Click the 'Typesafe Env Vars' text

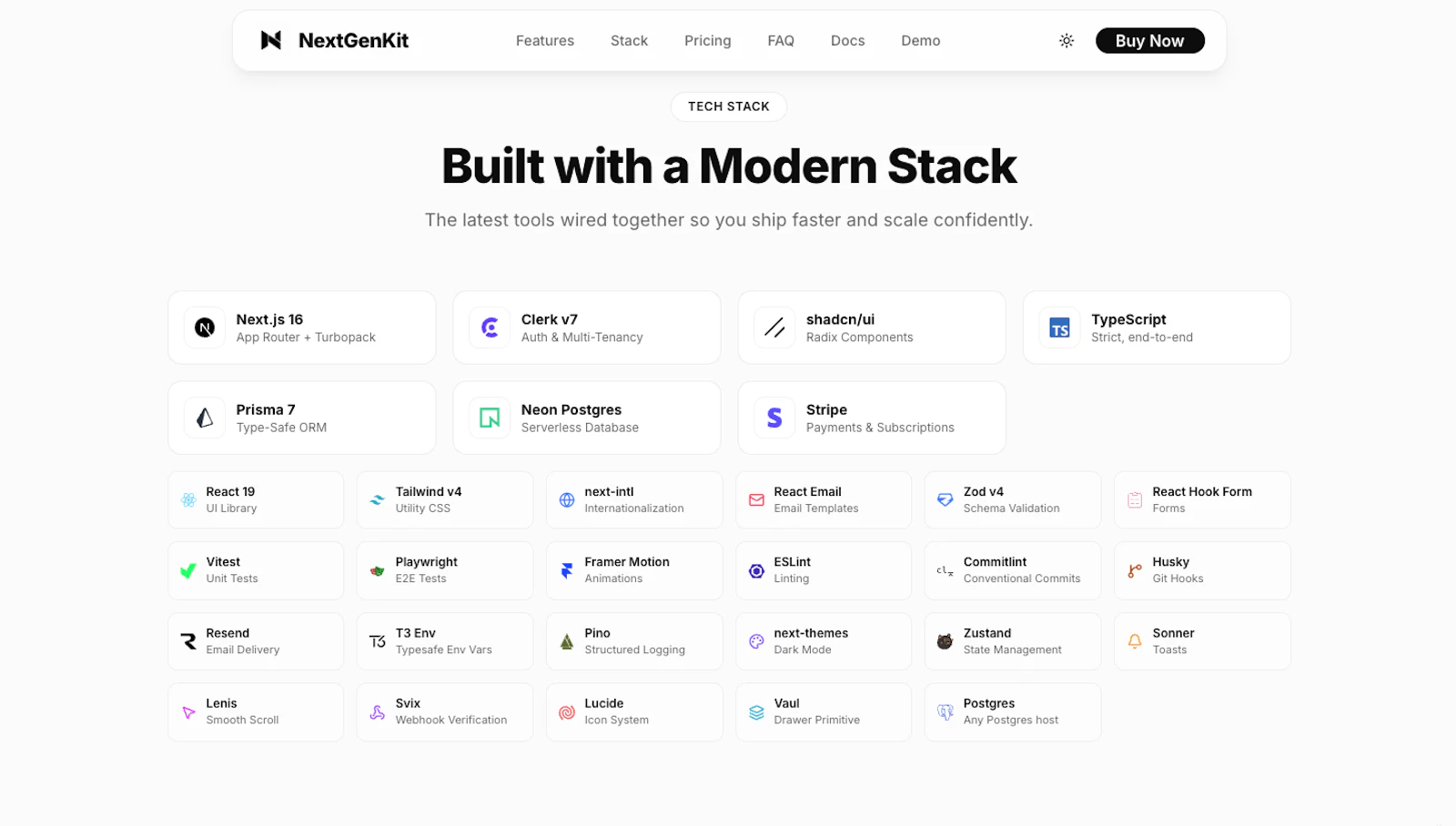pos(444,650)
